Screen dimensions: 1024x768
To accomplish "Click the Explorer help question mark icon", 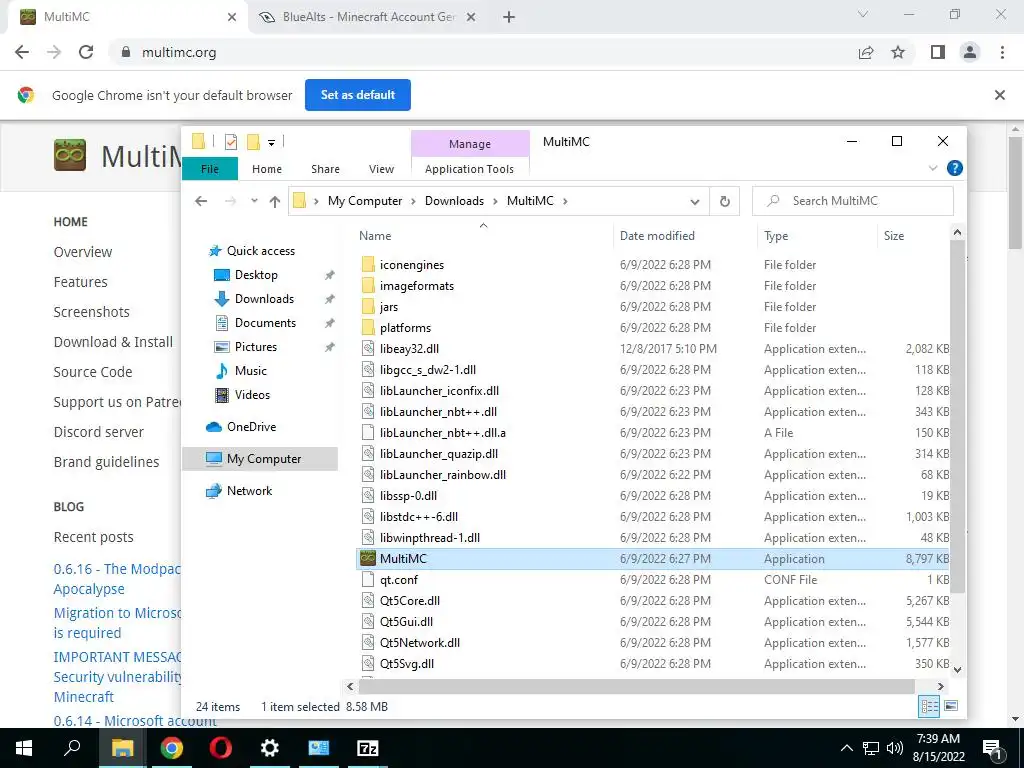I will [954, 168].
